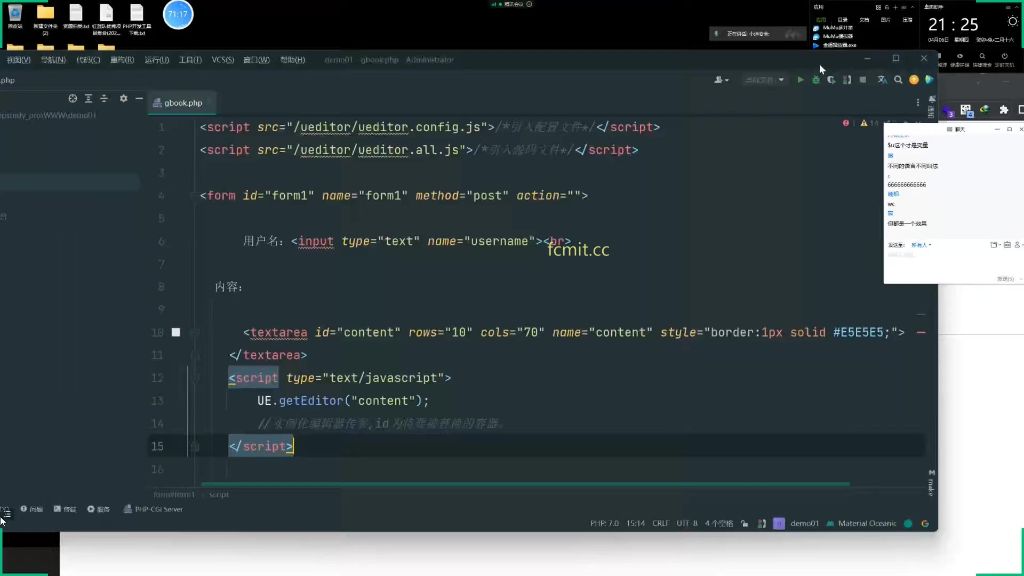Run the current configuration with the green play icon
This screenshot has height=576, width=1024.
800,80
